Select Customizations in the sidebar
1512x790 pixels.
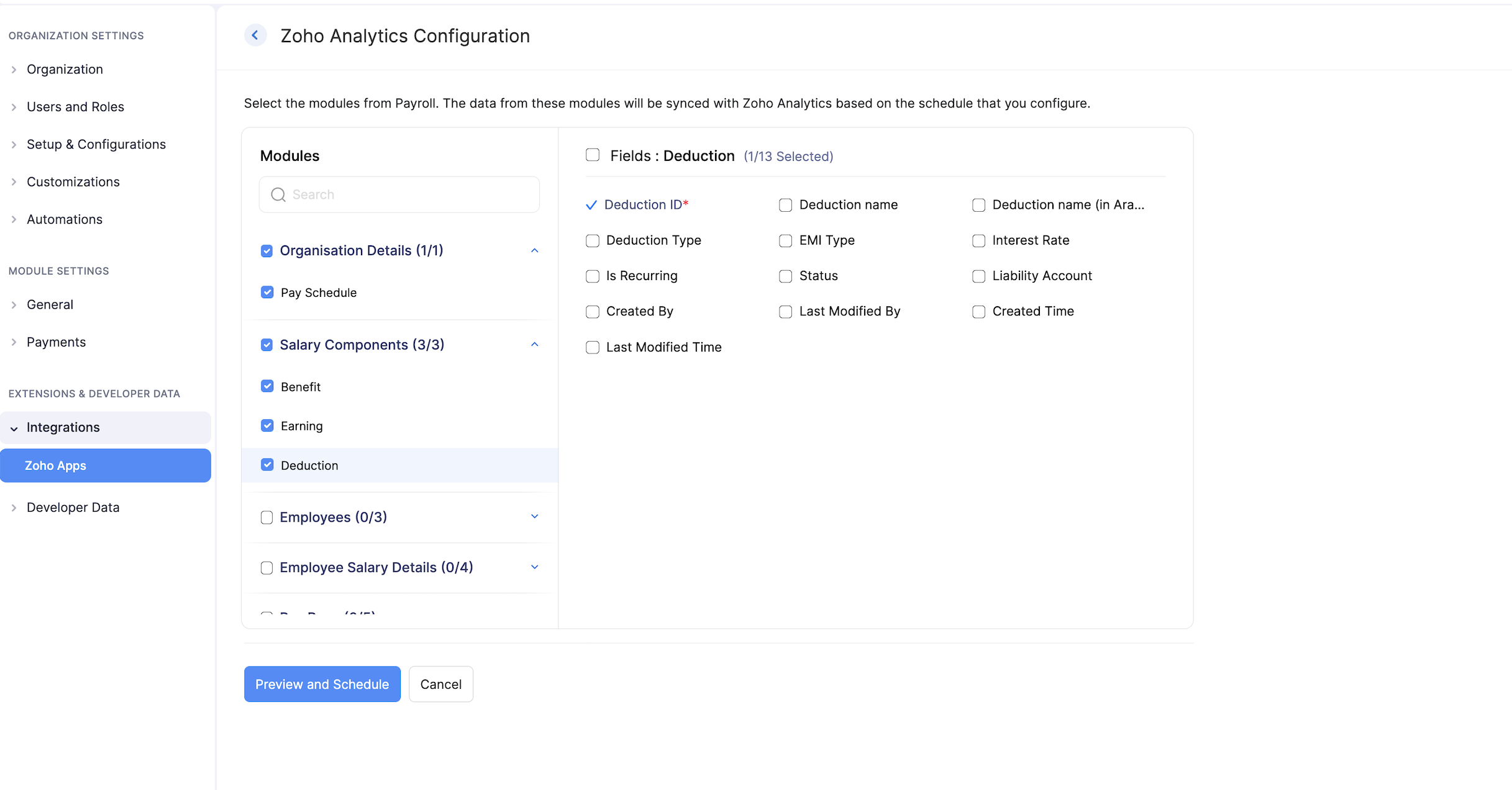click(x=73, y=181)
